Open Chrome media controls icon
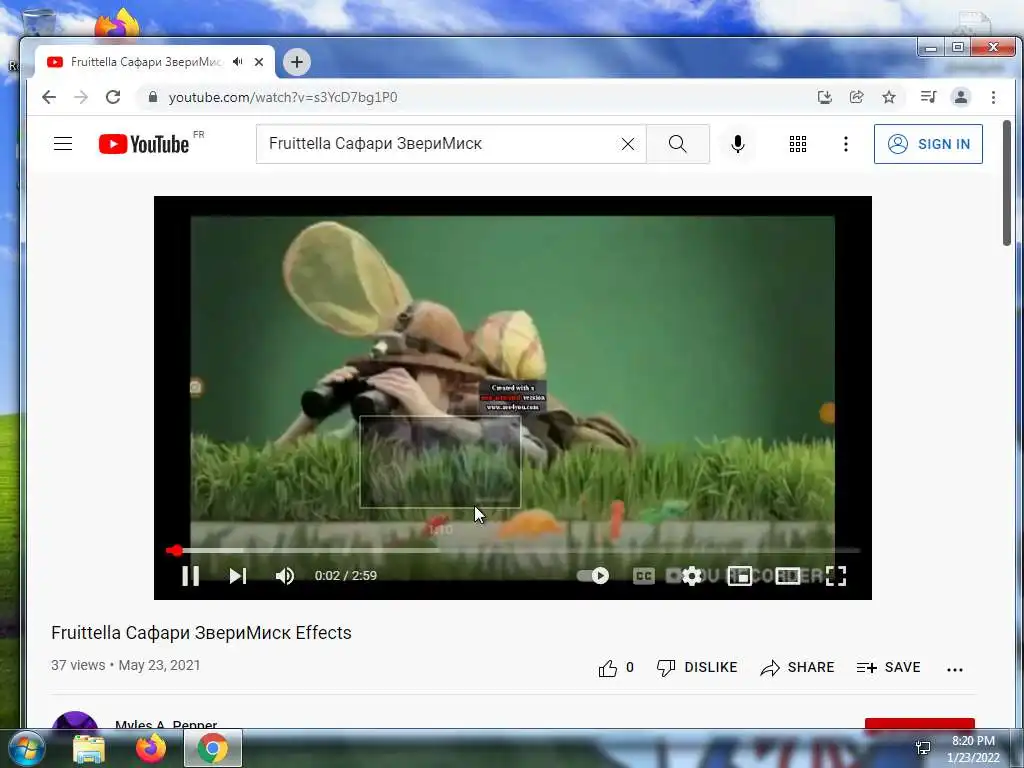The height and width of the screenshot is (768, 1024). click(928, 97)
